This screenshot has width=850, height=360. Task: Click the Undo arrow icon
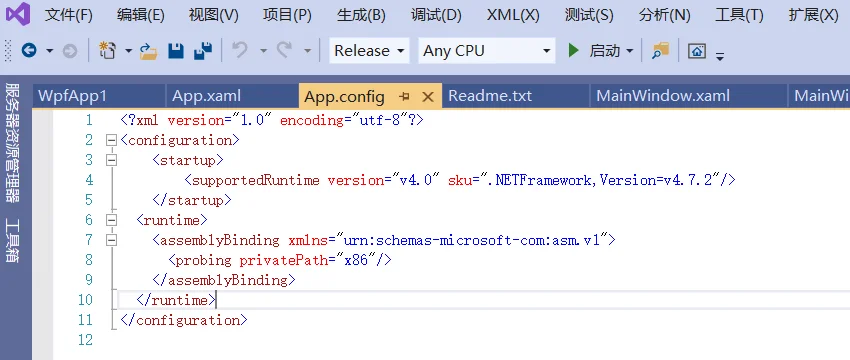coord(240,50)
